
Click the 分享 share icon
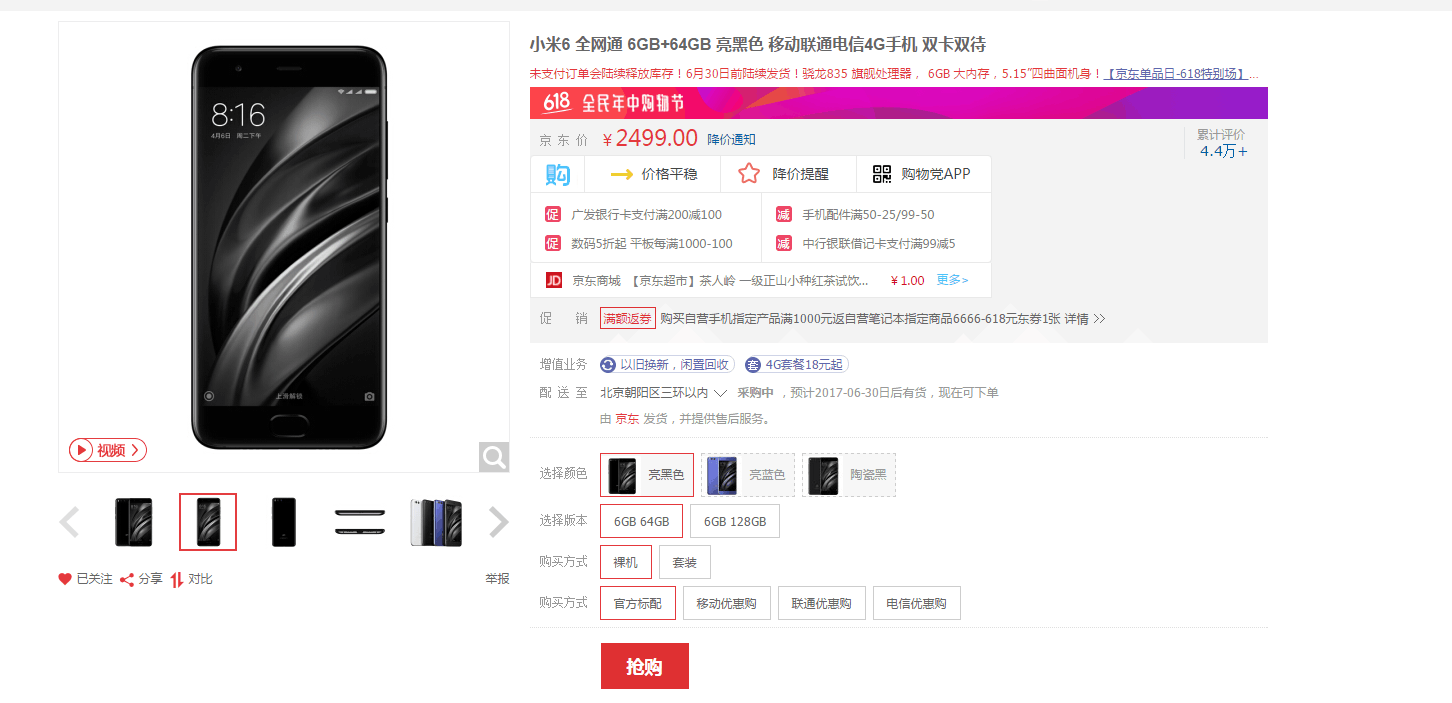tap(127, 579)
